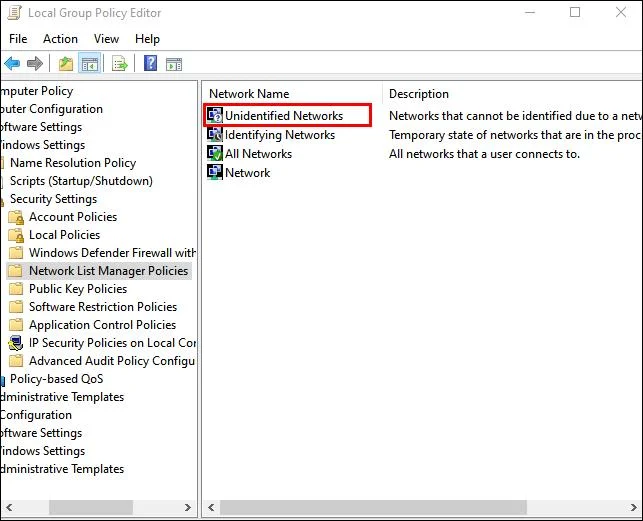Click the Local Policies folder icon

coord(16,235)
